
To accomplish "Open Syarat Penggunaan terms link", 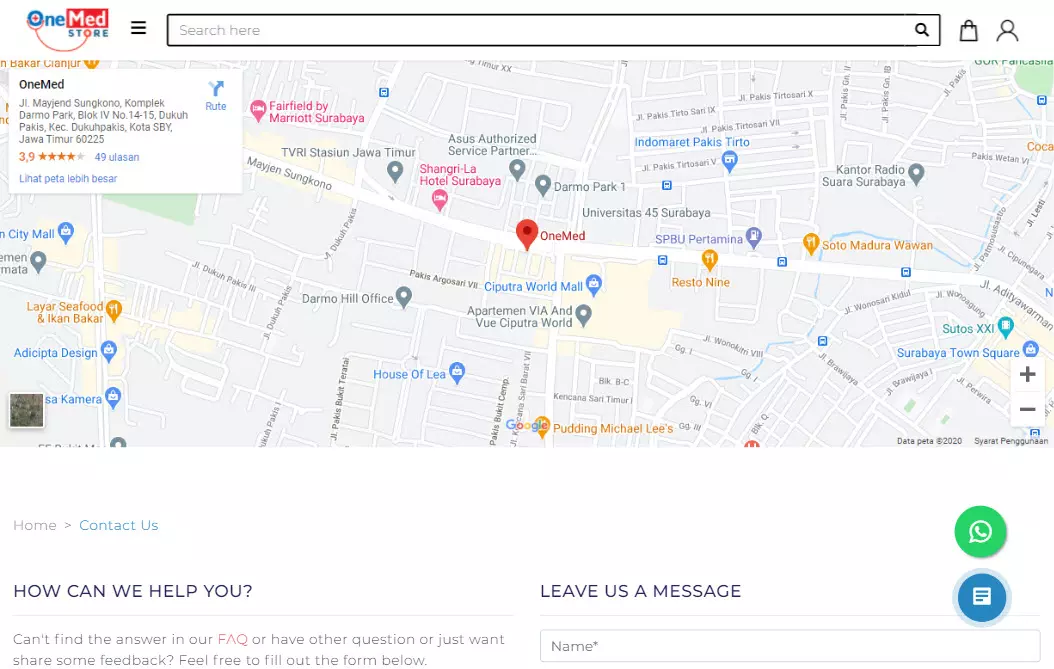I will (x=1011, y=441).
